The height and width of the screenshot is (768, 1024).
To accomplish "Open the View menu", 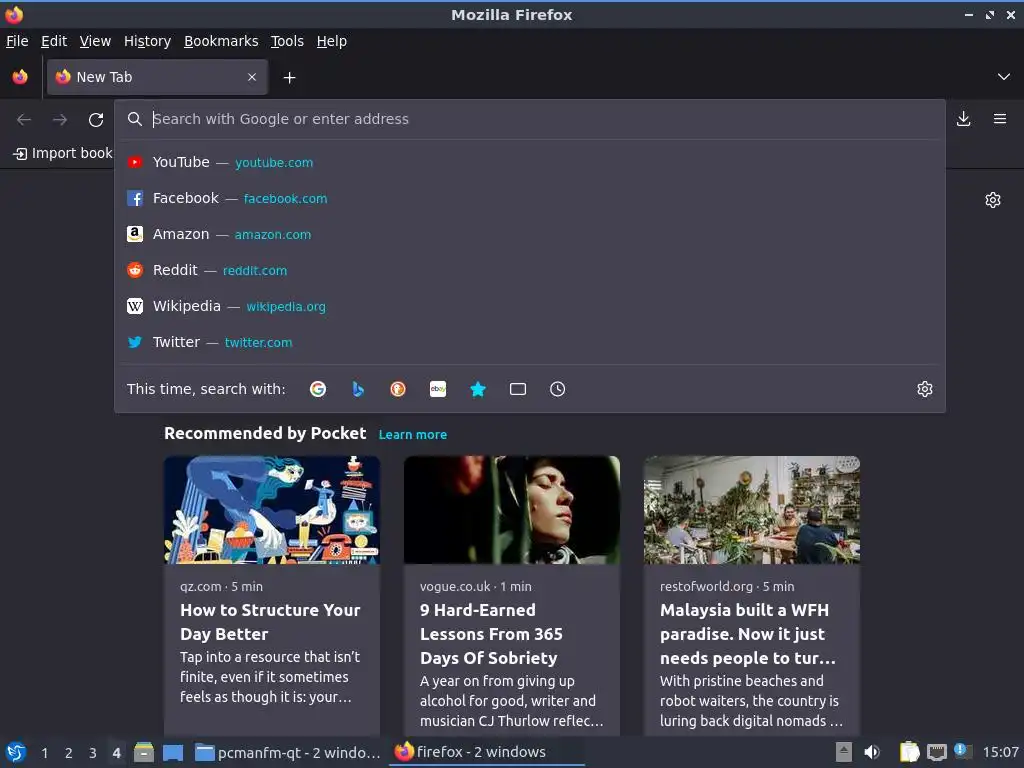I will pyautogui.click(x=95, y=41).
